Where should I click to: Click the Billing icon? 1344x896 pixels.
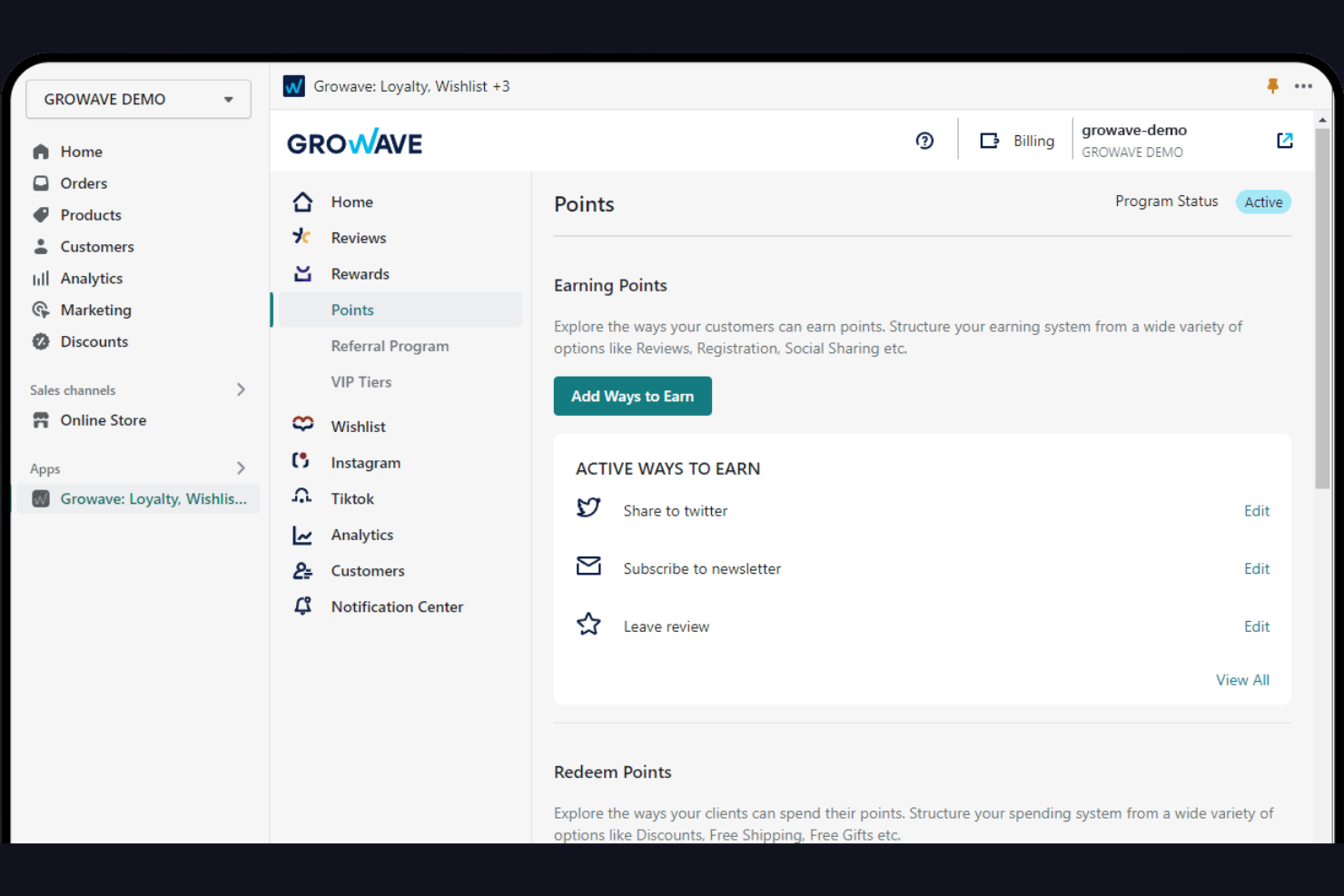tap(989, 141)
